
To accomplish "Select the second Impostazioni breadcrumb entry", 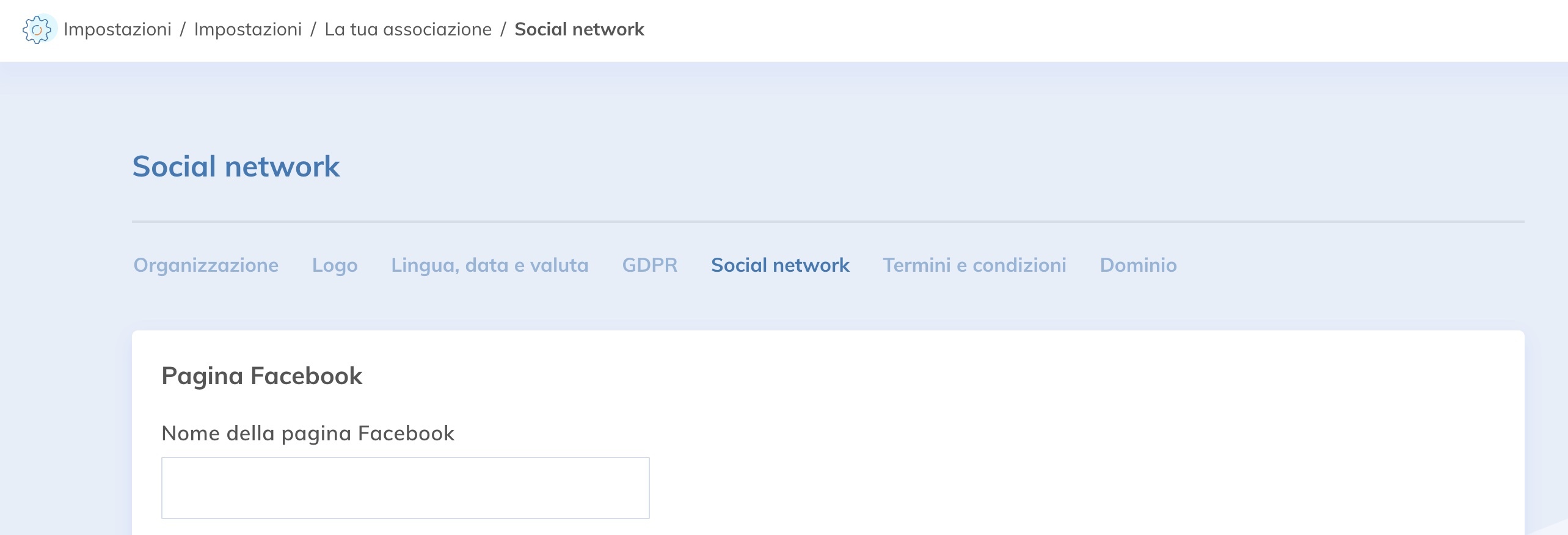I will [x=248, y=29].
